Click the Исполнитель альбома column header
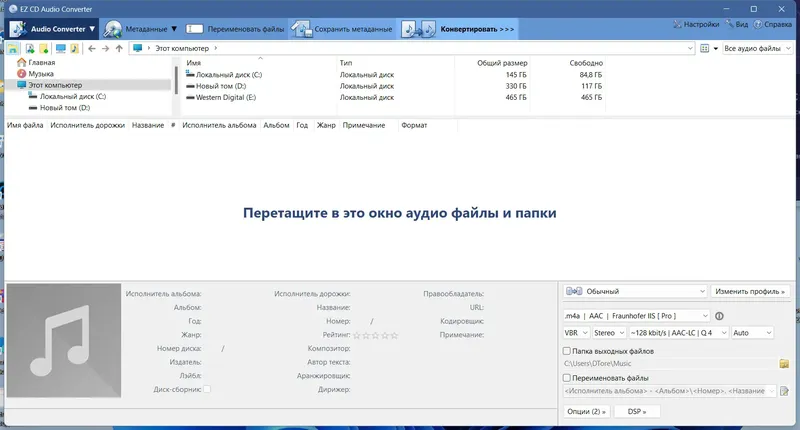This screenshot has height=430, width=800. [x=219, y=125]
